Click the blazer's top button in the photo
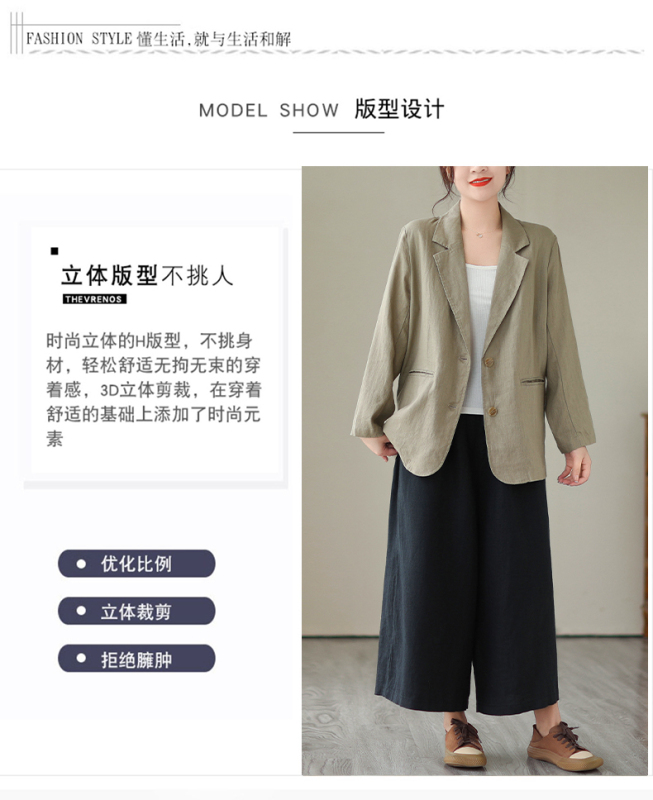Screen dimensions: 653x800 [489, 362]
